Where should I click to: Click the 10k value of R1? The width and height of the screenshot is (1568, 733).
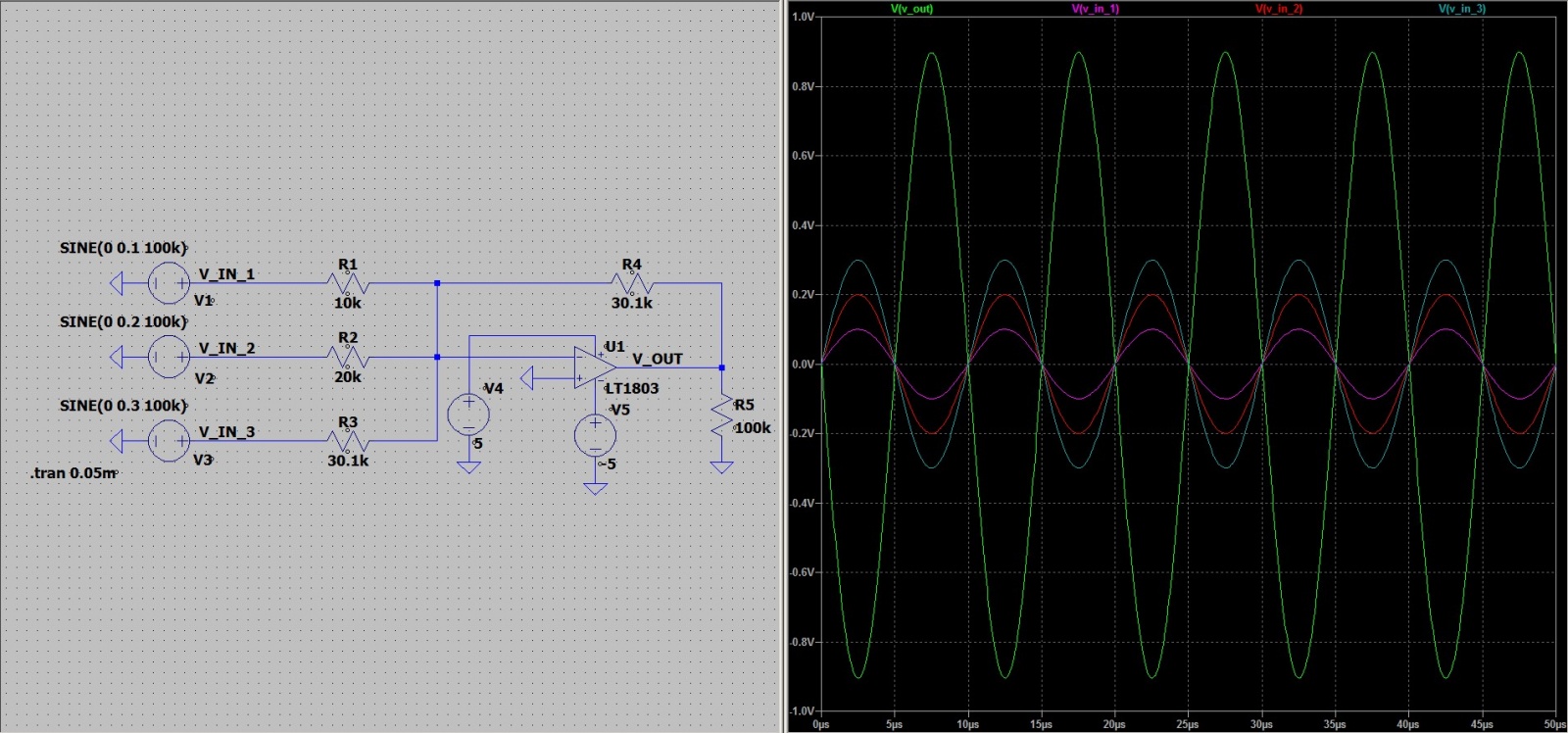[347, 303]
